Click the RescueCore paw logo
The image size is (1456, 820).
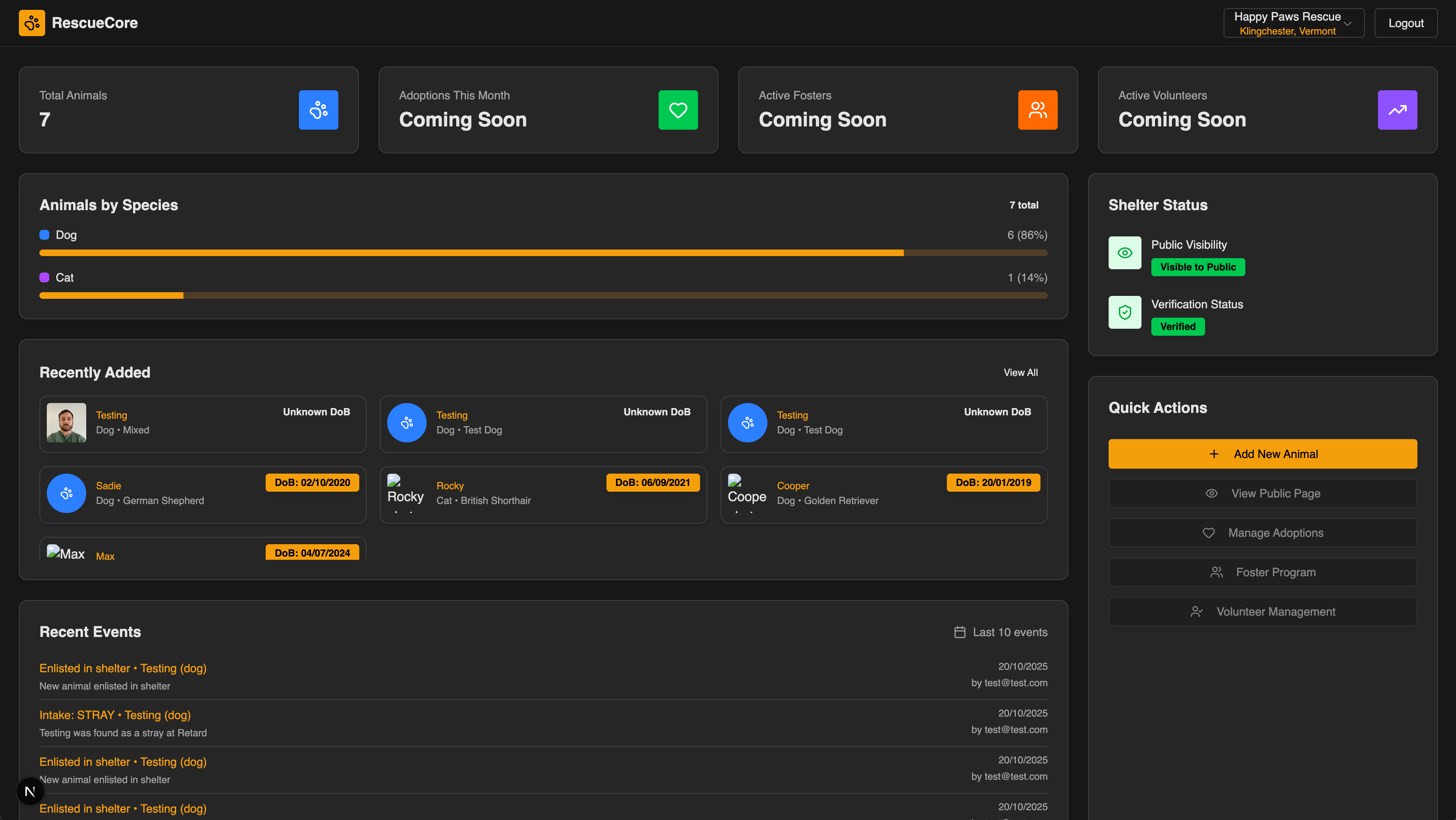32,23
